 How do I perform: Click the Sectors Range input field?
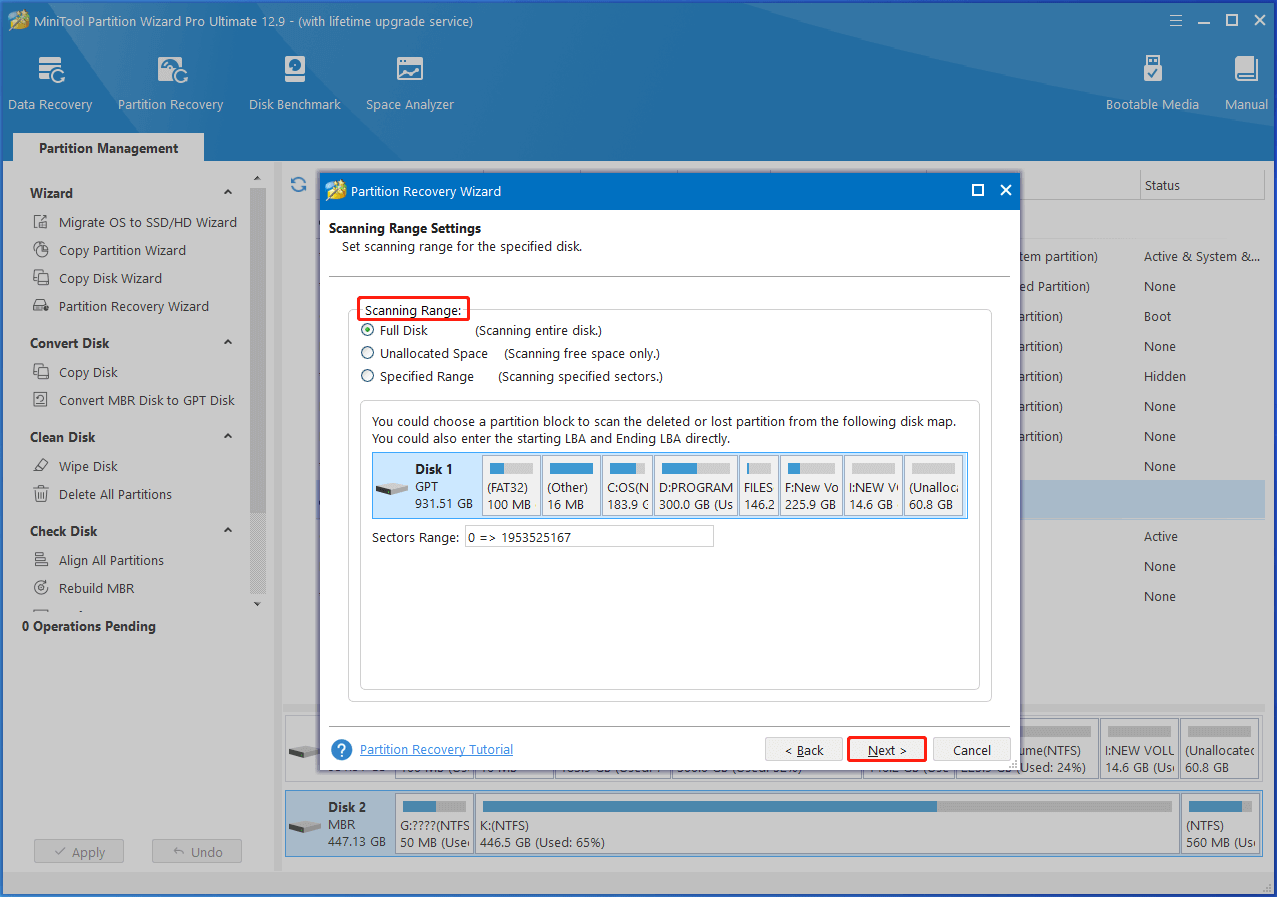pyautogui.click(x=589, y=537)
